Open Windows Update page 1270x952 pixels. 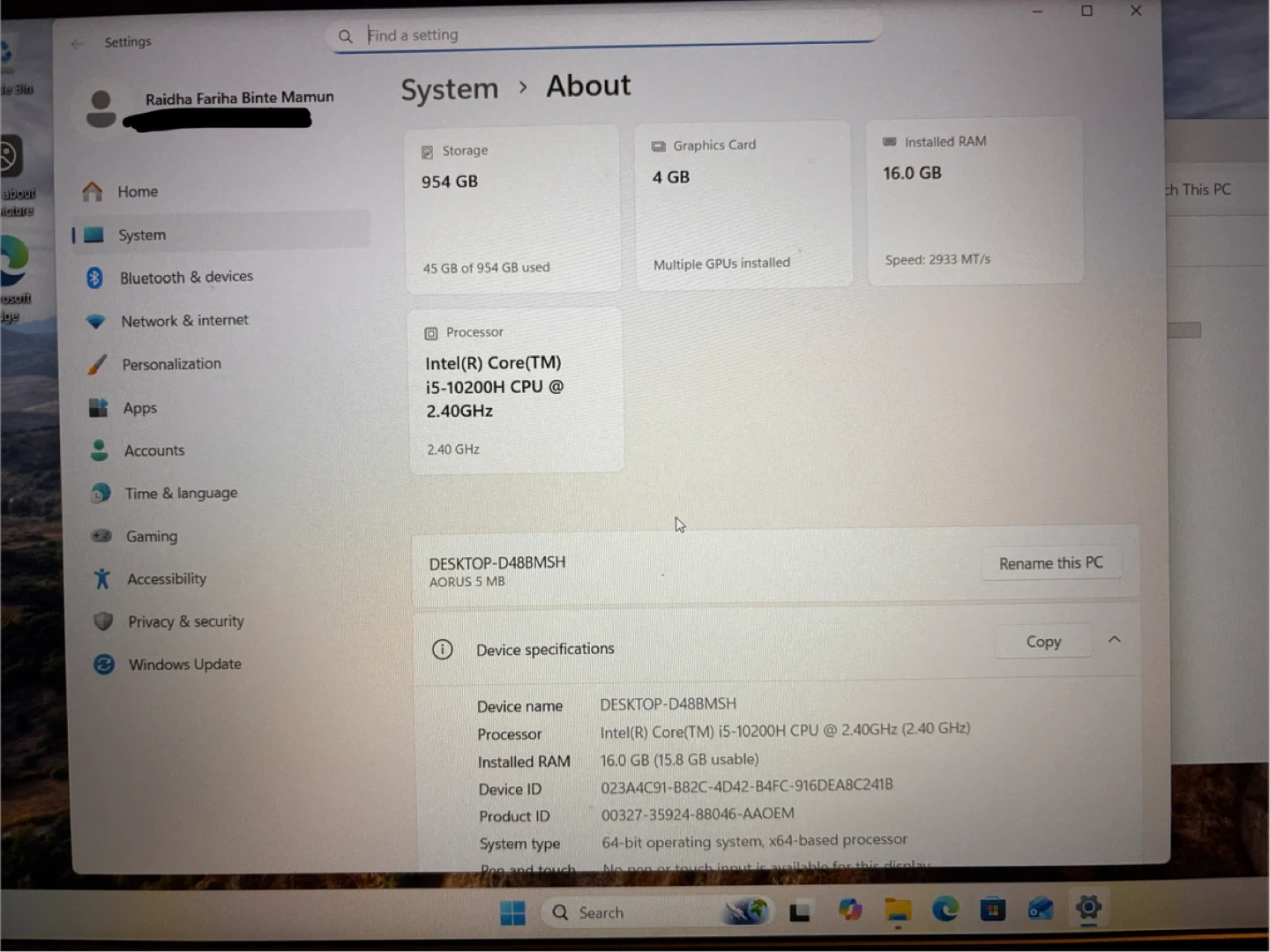(184, 665)
